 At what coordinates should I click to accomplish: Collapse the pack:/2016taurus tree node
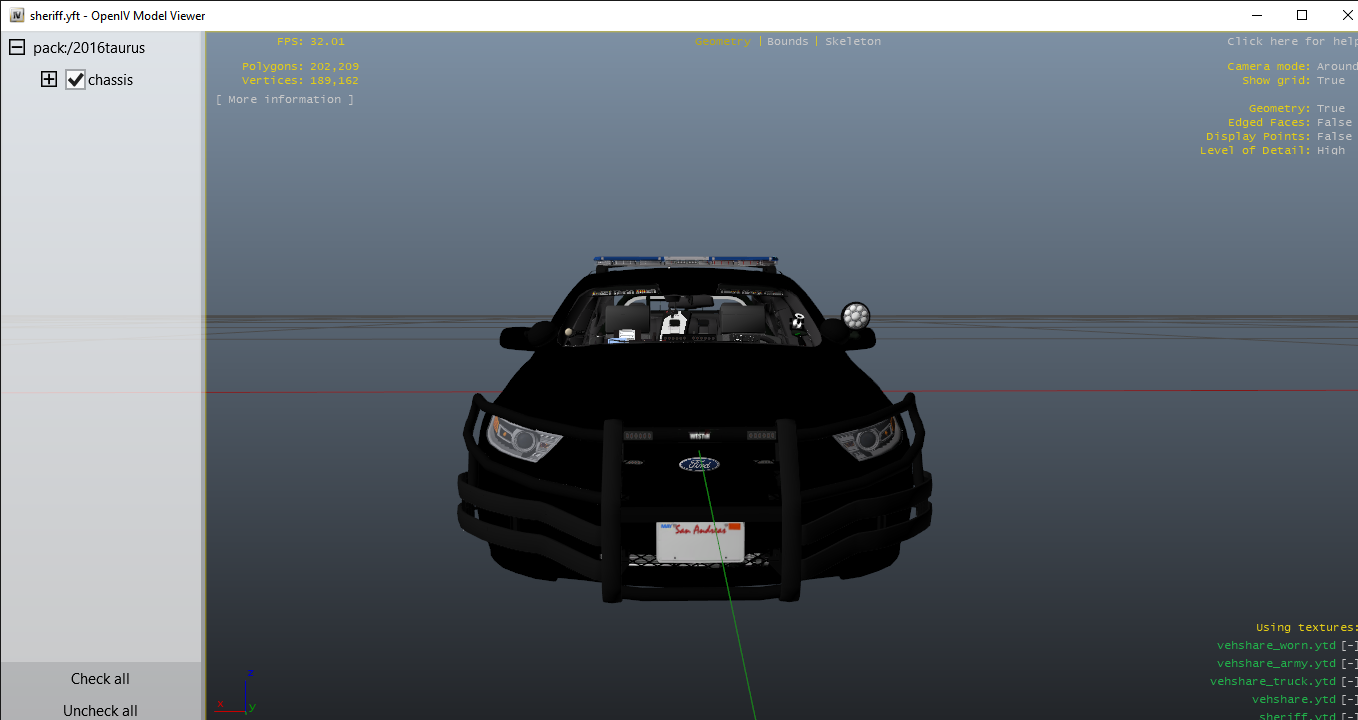pos(17,48)
